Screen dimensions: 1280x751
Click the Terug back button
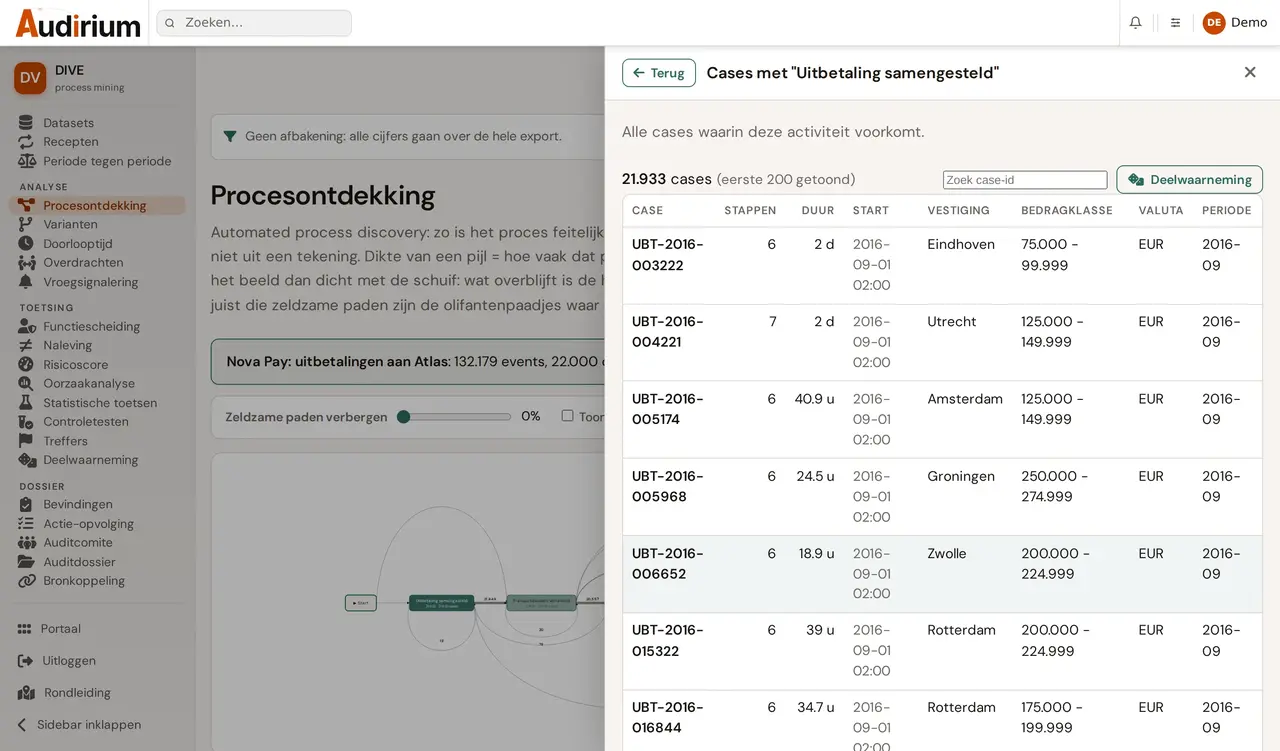659,73
